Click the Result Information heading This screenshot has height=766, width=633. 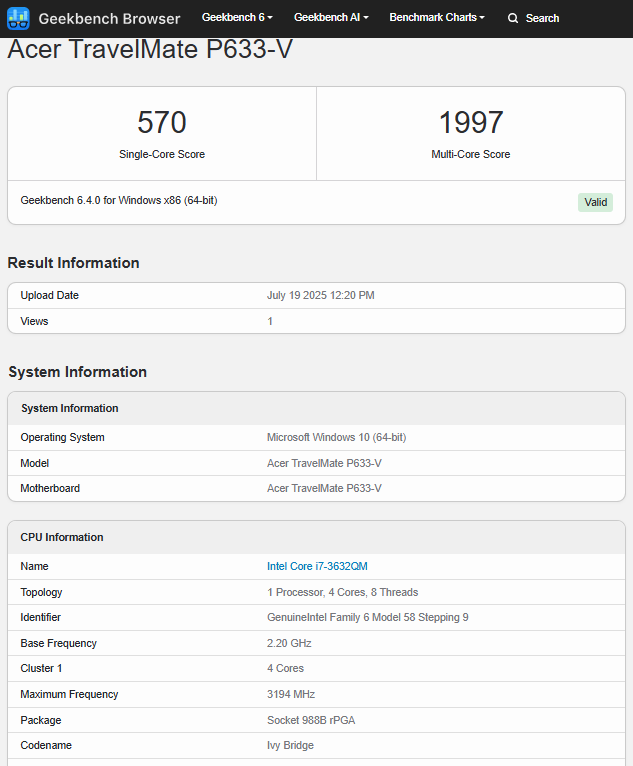coord(73,263)
